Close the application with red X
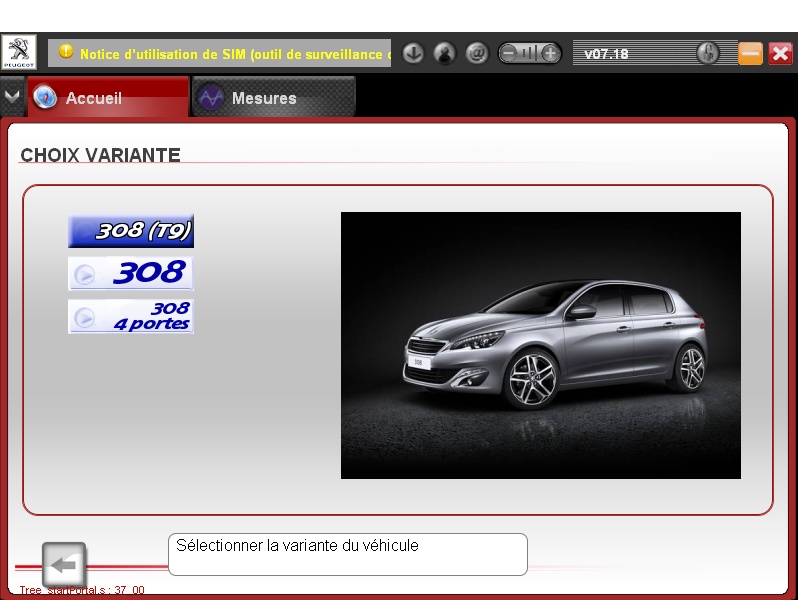Image resolution: width=800 pixels, height=600 pixels. [x=780, y=53]
